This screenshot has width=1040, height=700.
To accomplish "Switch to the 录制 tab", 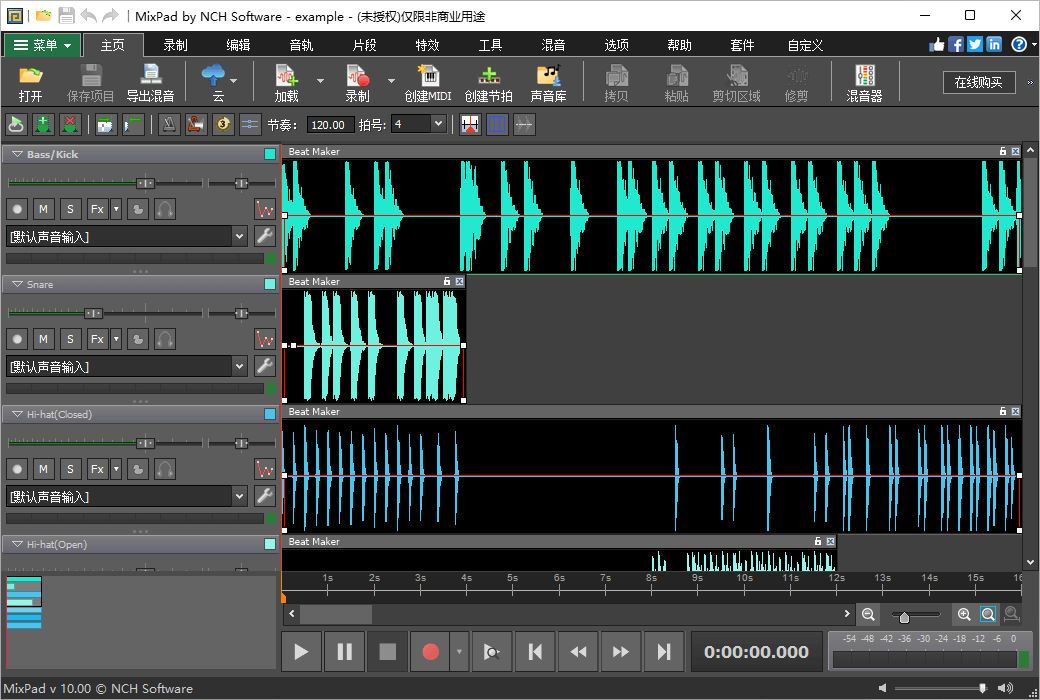I will click(x=176, y=45).
